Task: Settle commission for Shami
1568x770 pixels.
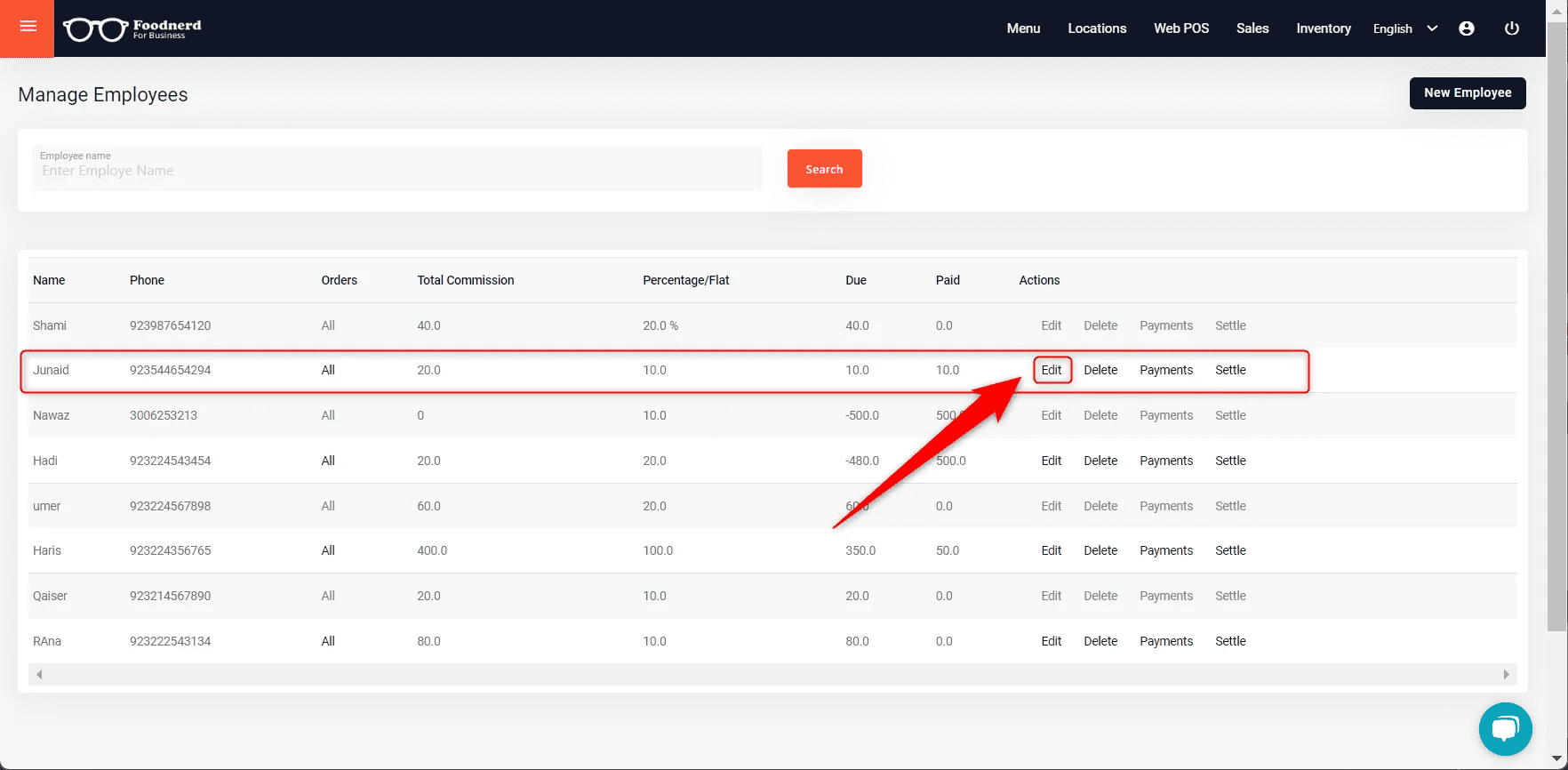Action: click(x=1230, y=325)
